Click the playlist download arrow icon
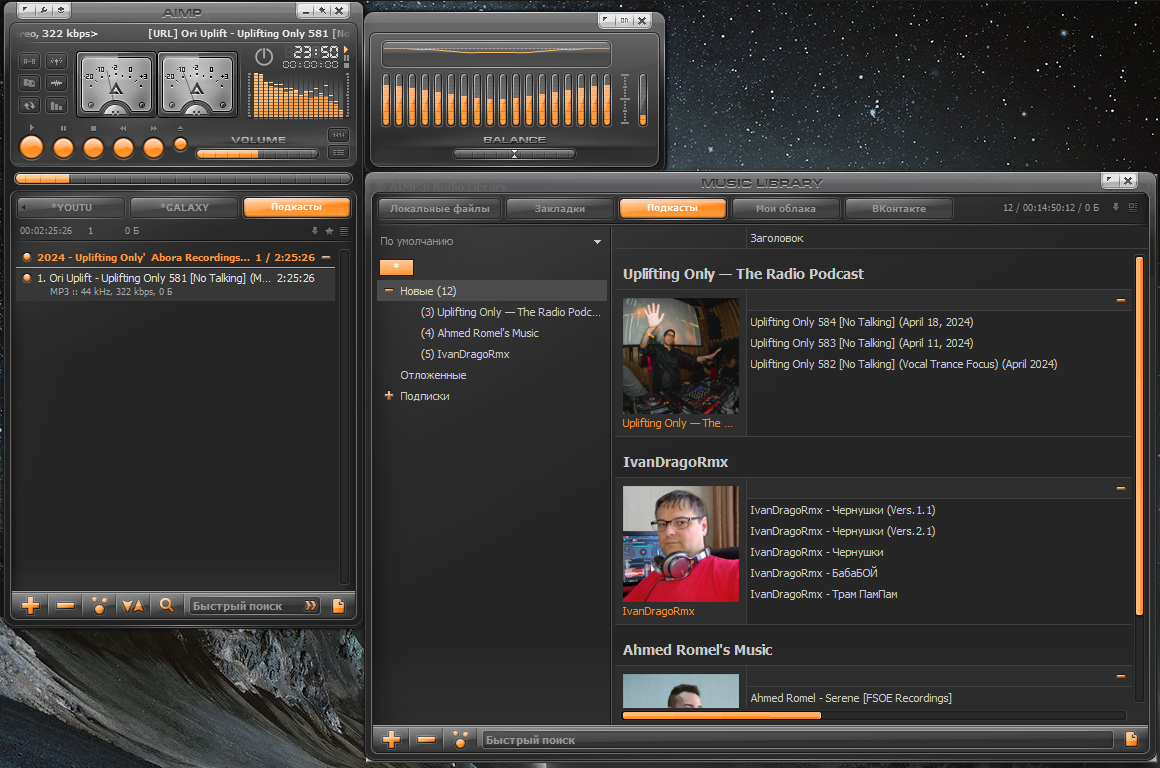 [x=315, y=231]
